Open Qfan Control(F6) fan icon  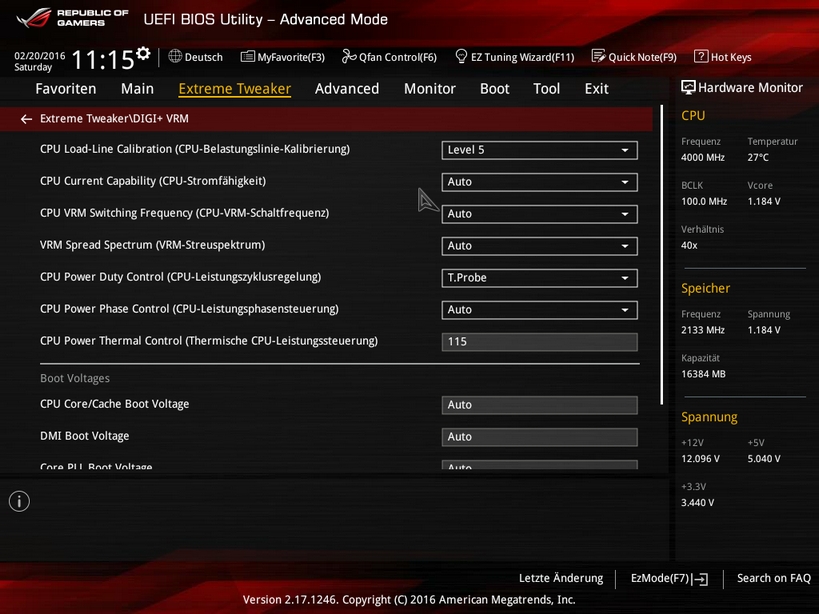point(349,56)
